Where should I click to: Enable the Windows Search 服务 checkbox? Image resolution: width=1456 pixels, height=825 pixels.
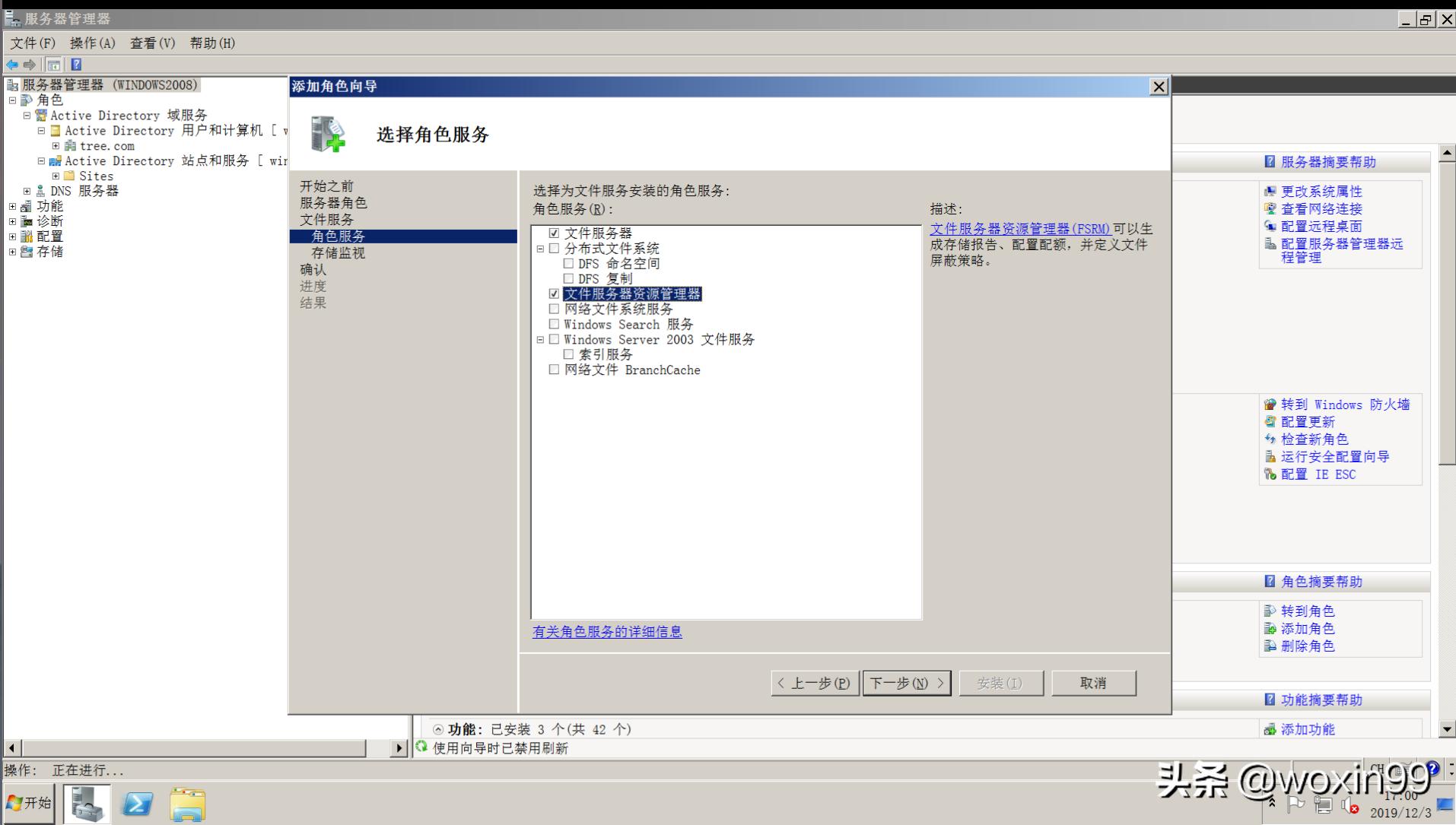(554, 324)
